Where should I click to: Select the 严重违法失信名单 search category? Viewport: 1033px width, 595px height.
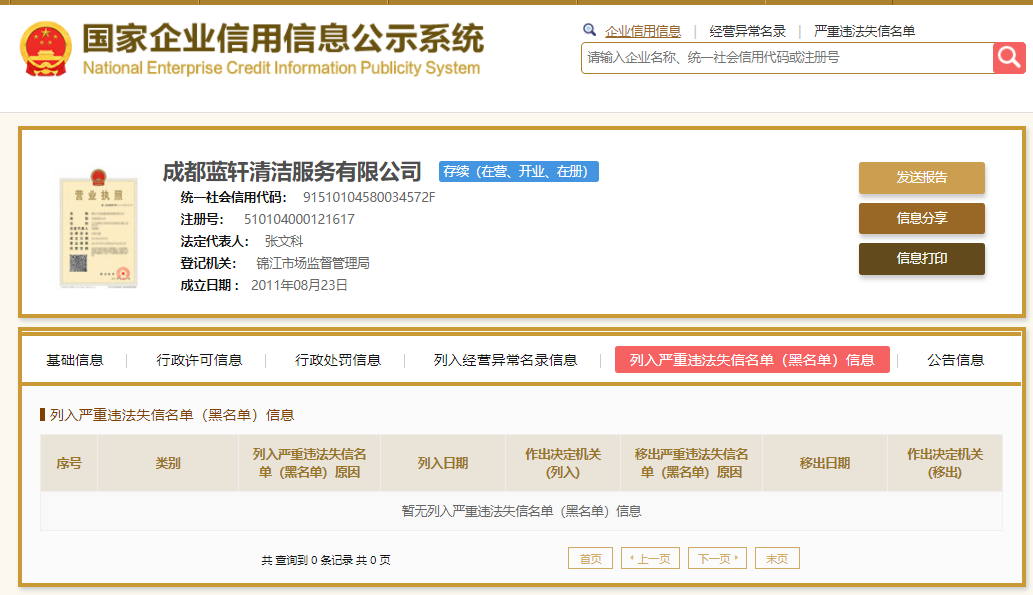[864, 31]
